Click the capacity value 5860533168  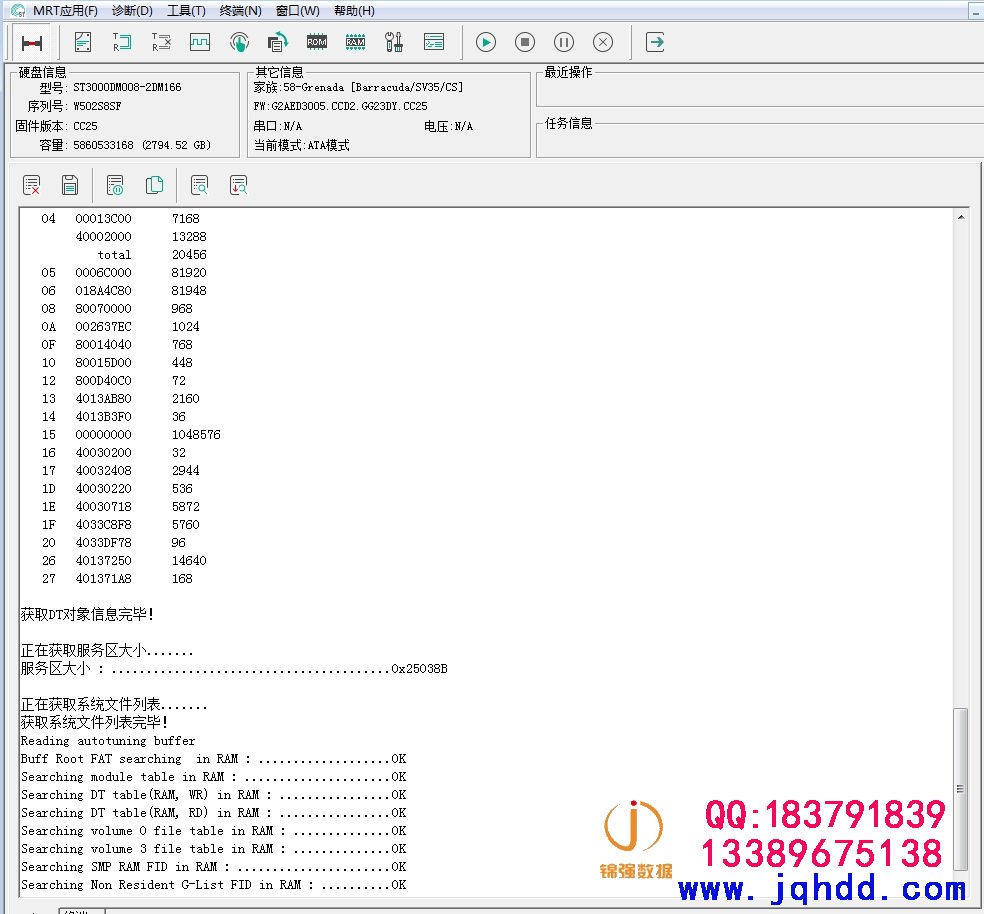[x=104, y=145]
